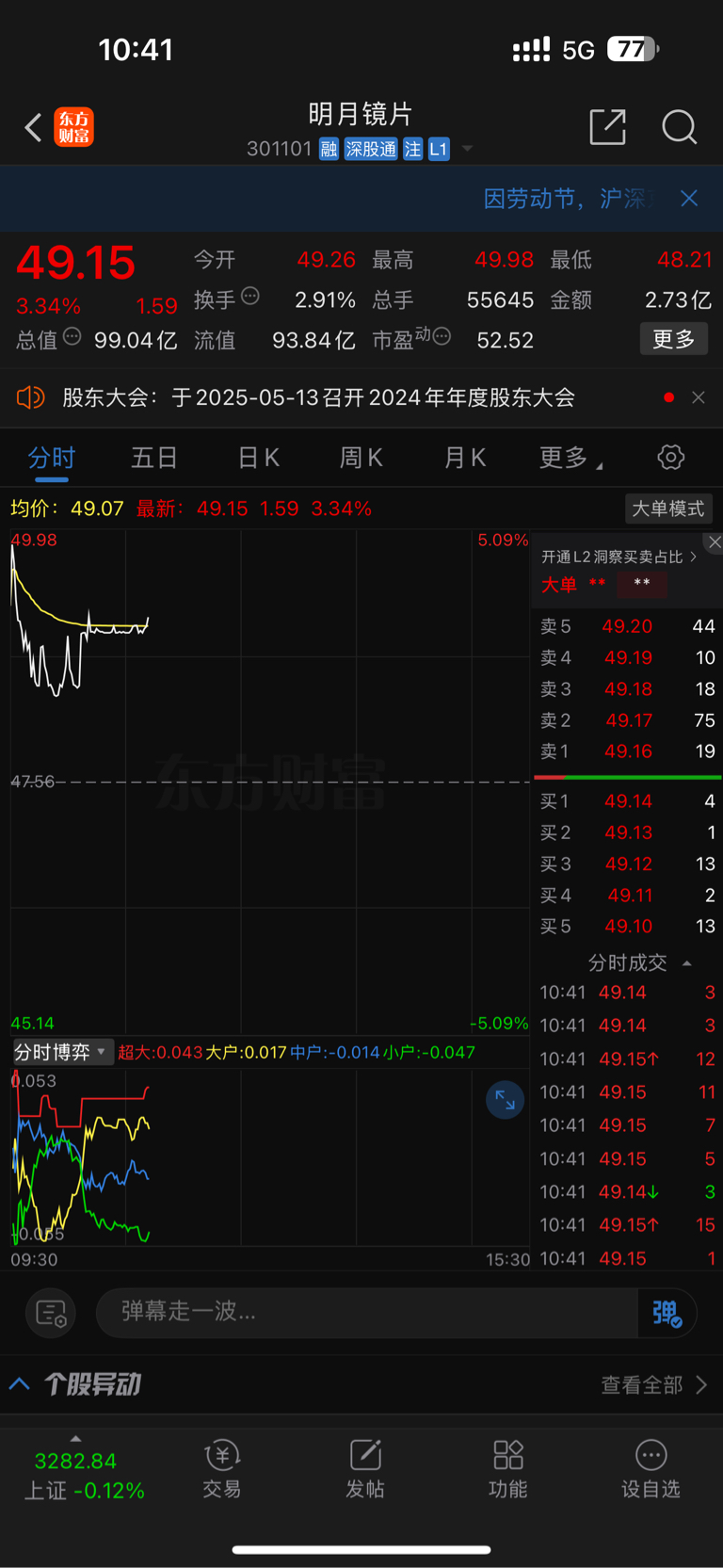Open the 股东大会 announcement text
Image resolution: width=723 pixels, height=1568 pixels.
point(318,397)
